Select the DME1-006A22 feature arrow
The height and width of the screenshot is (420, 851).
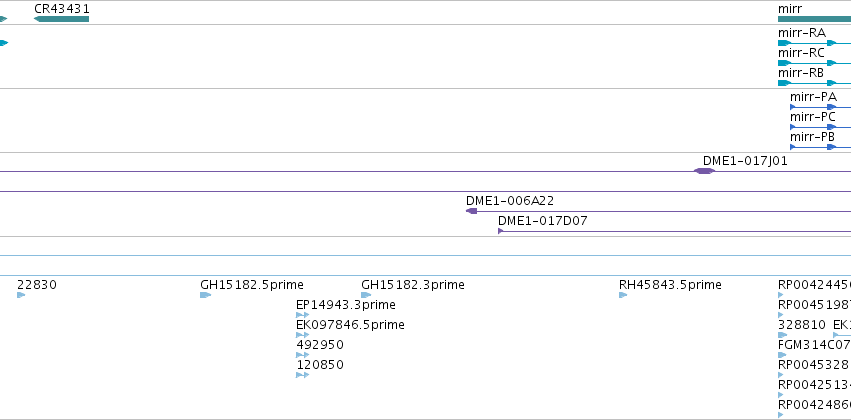(472, 211)
